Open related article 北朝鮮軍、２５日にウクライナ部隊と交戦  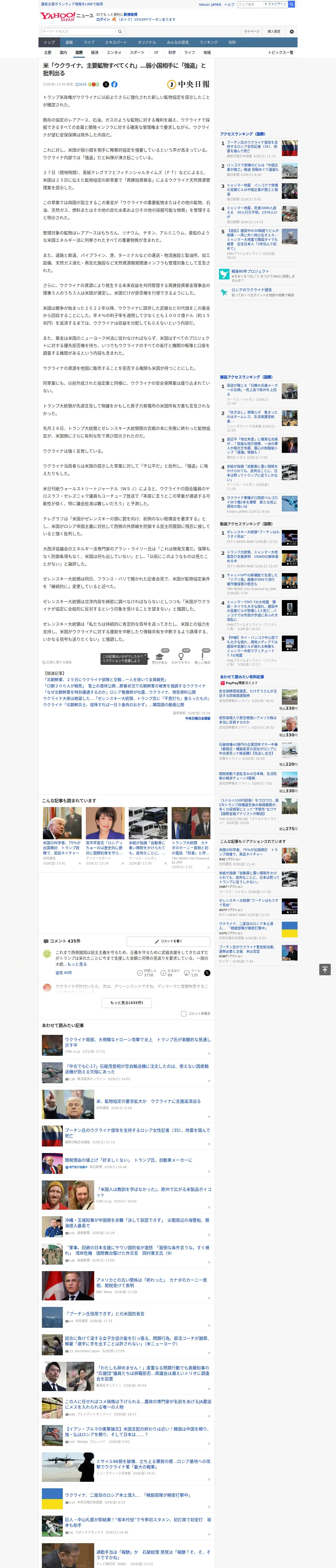(105, 680)
